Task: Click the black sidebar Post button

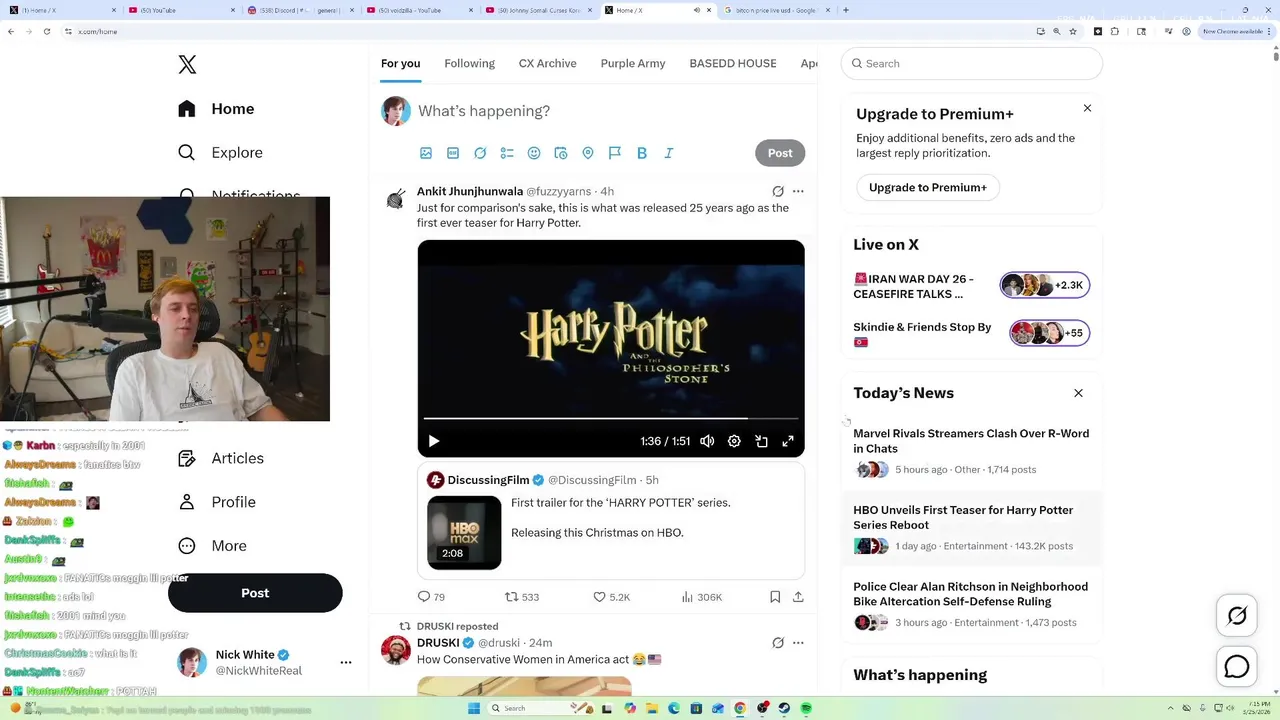Action: [x=255, y=593]
